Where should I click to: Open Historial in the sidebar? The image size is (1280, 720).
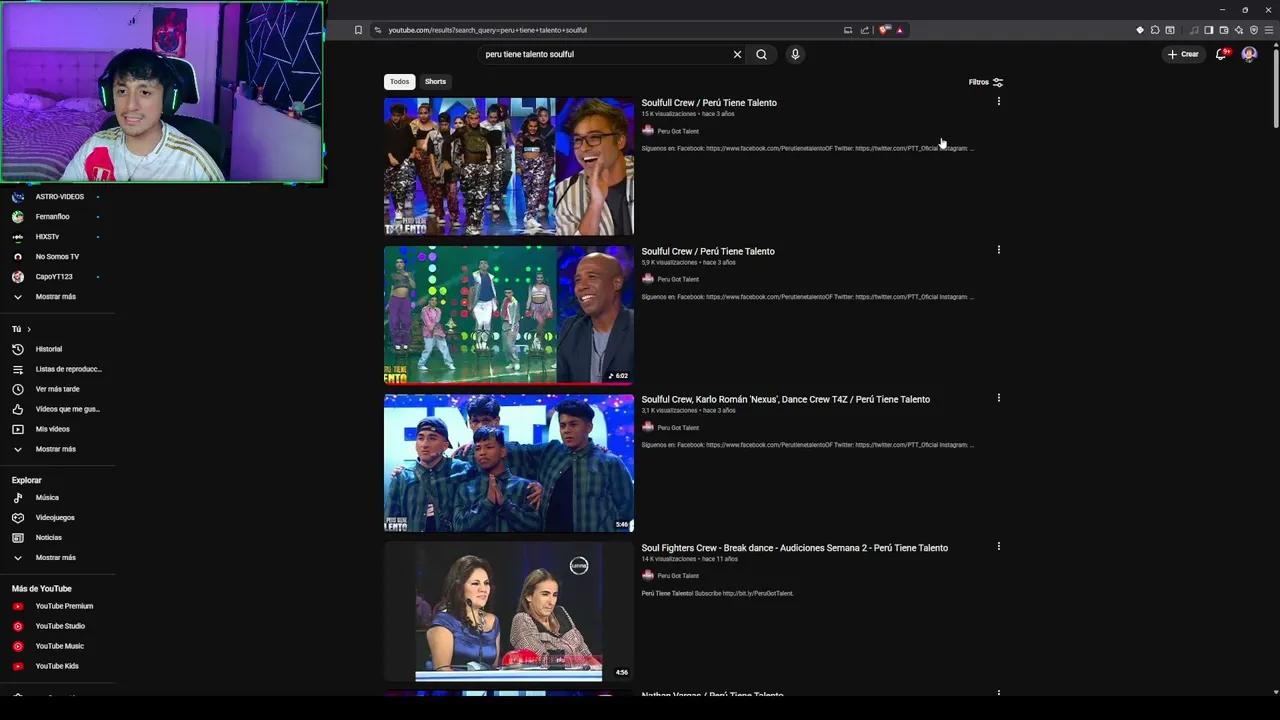coord(49,349)
